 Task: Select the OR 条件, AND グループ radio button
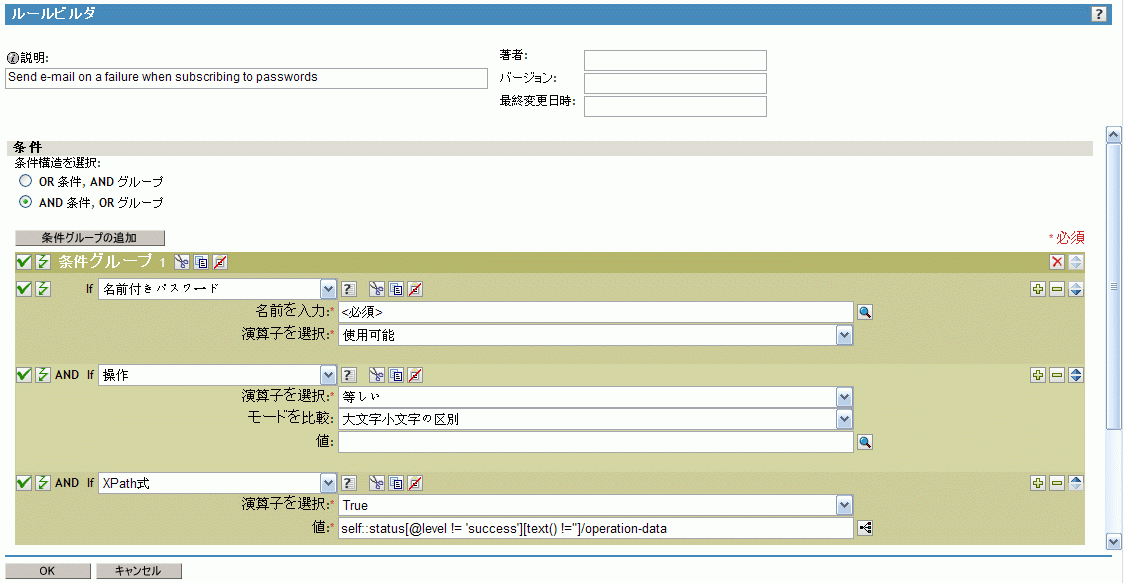point(26,181)
